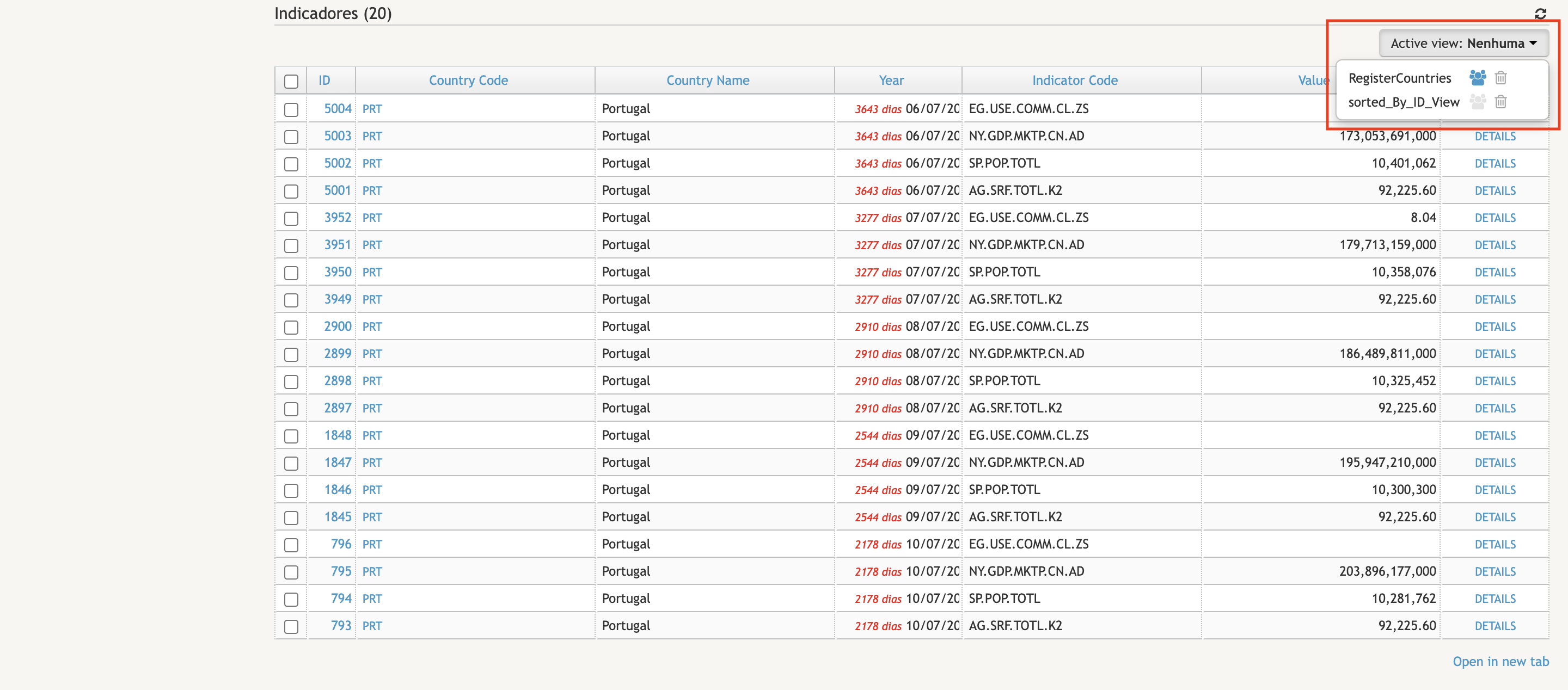The height and width of the screenshot is (690, 1568).
Task: Check the box for row ID 796
Action: (291, 545)
